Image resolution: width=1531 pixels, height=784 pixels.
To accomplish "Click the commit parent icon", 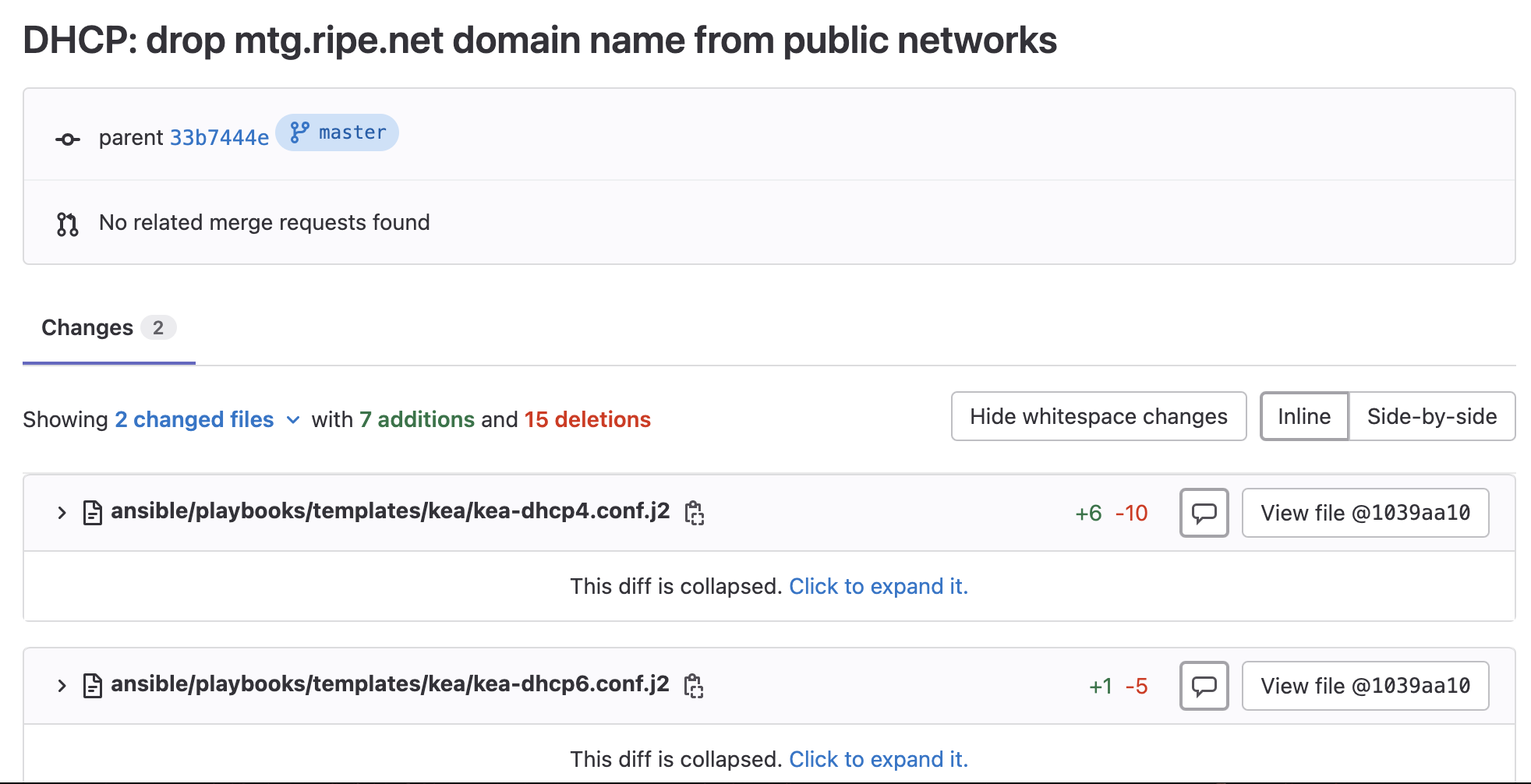I will coord(68,139).
